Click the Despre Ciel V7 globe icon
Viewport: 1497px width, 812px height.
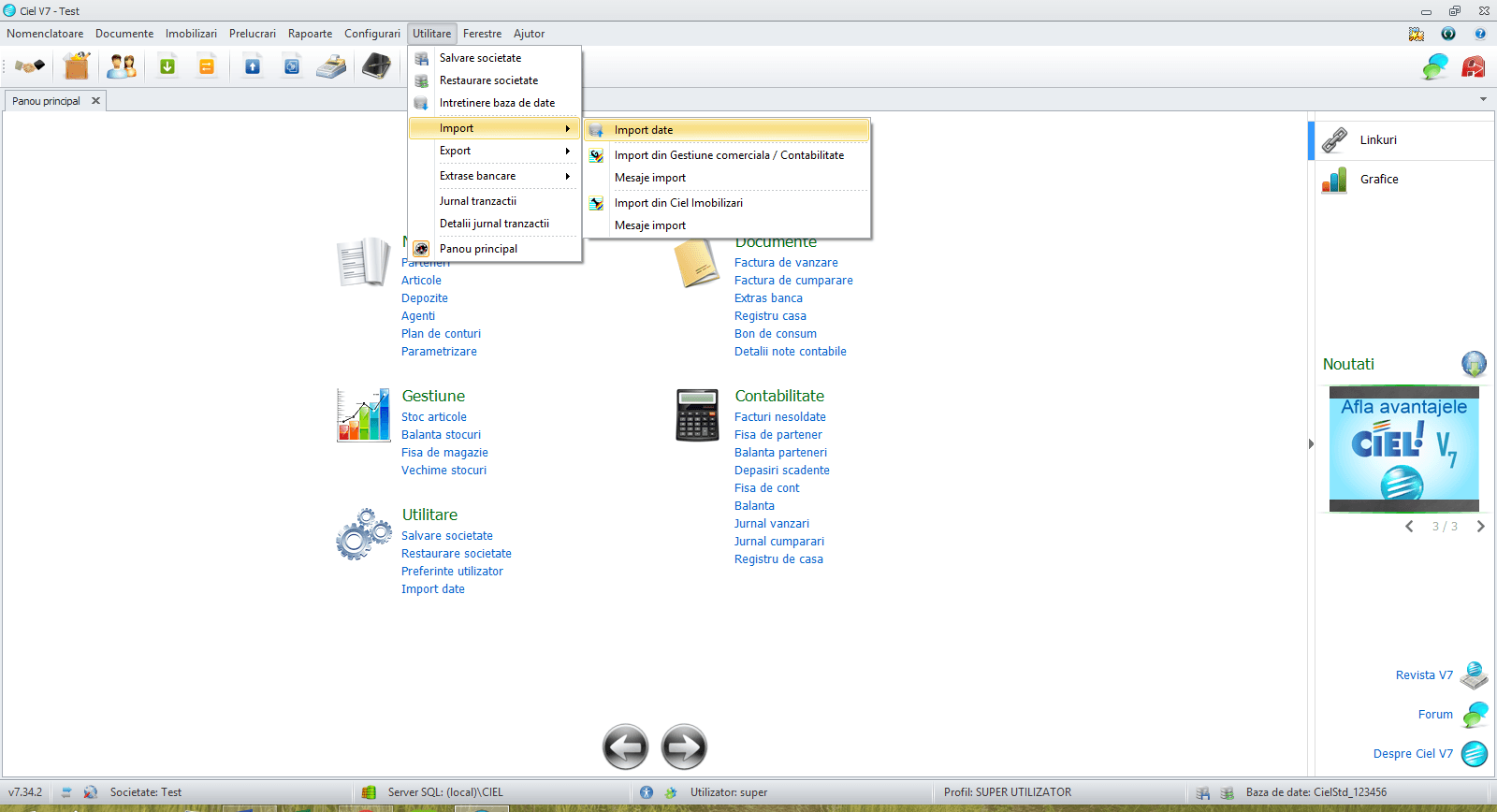[1475, 753]
